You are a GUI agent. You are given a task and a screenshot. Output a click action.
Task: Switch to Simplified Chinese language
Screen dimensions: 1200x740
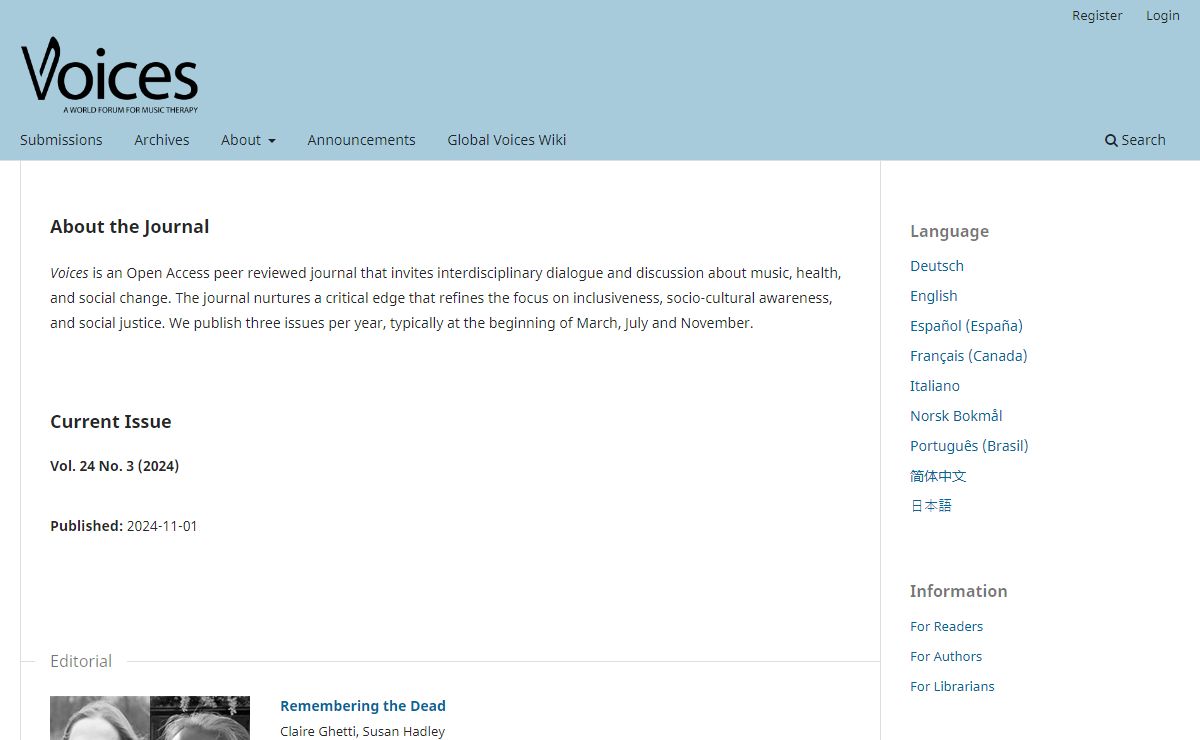pos(938,476)
